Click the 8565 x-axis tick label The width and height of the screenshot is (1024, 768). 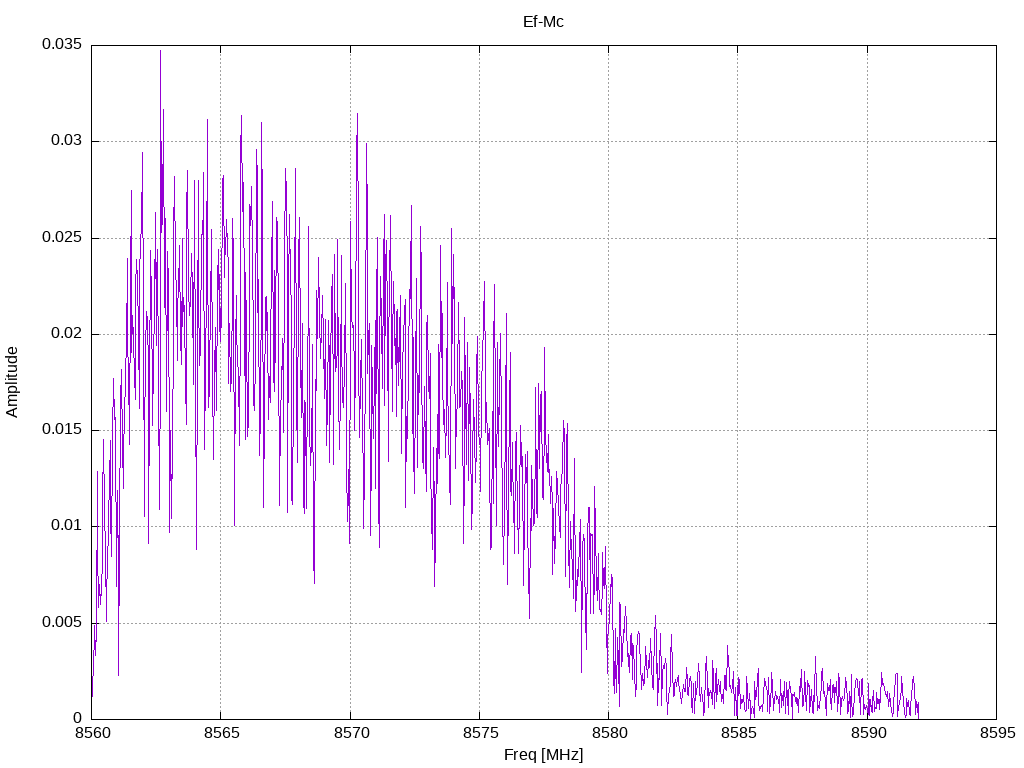point(221,733)
